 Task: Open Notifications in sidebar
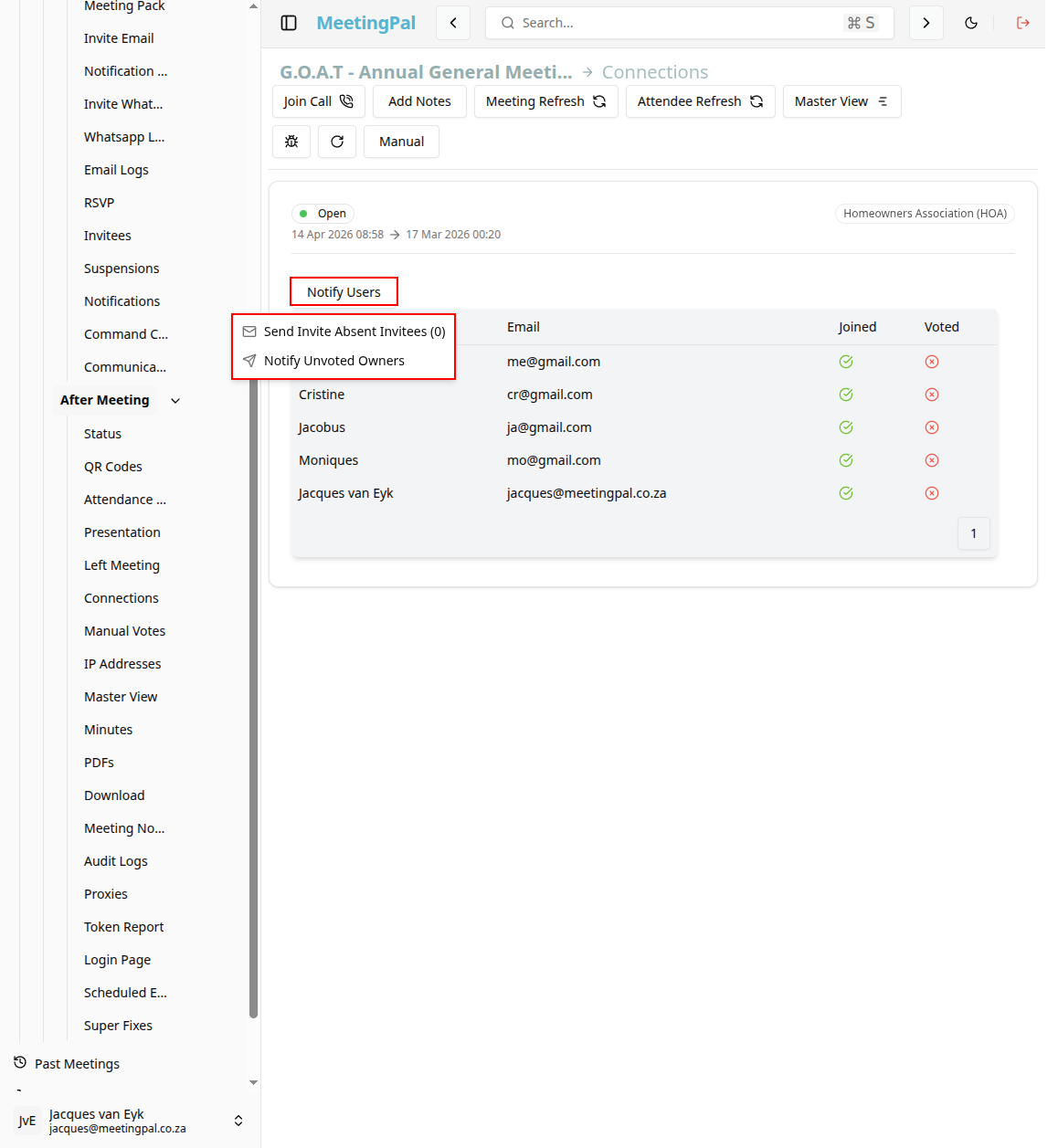coord(122,301)
